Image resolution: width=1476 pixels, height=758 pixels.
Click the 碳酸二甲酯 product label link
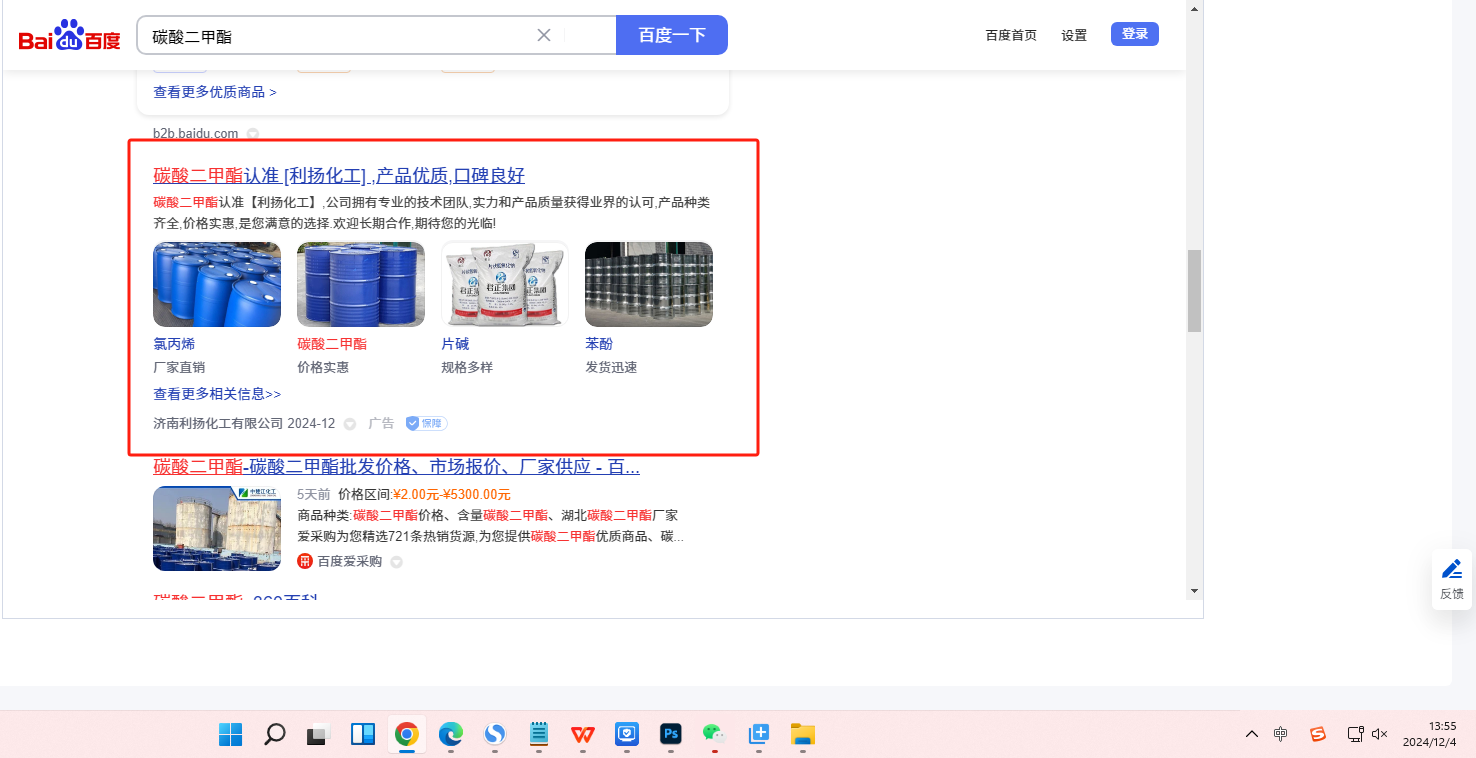pos(332,344)
